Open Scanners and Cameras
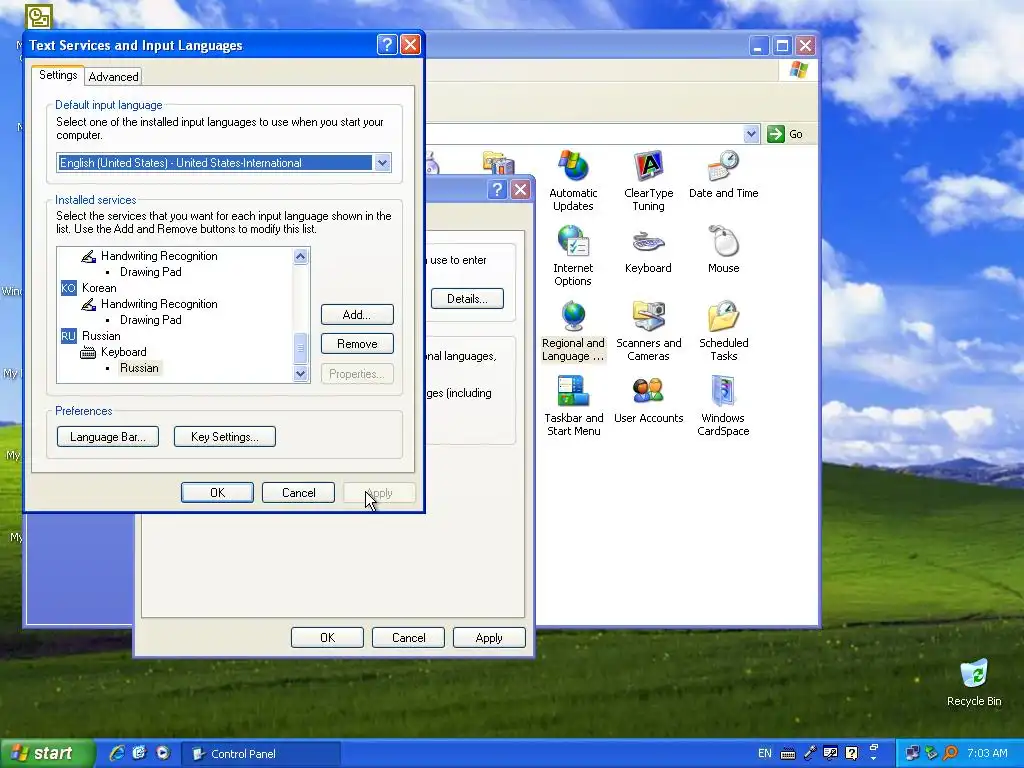This screenshot has width=1024, height=768. click(648, 330)
